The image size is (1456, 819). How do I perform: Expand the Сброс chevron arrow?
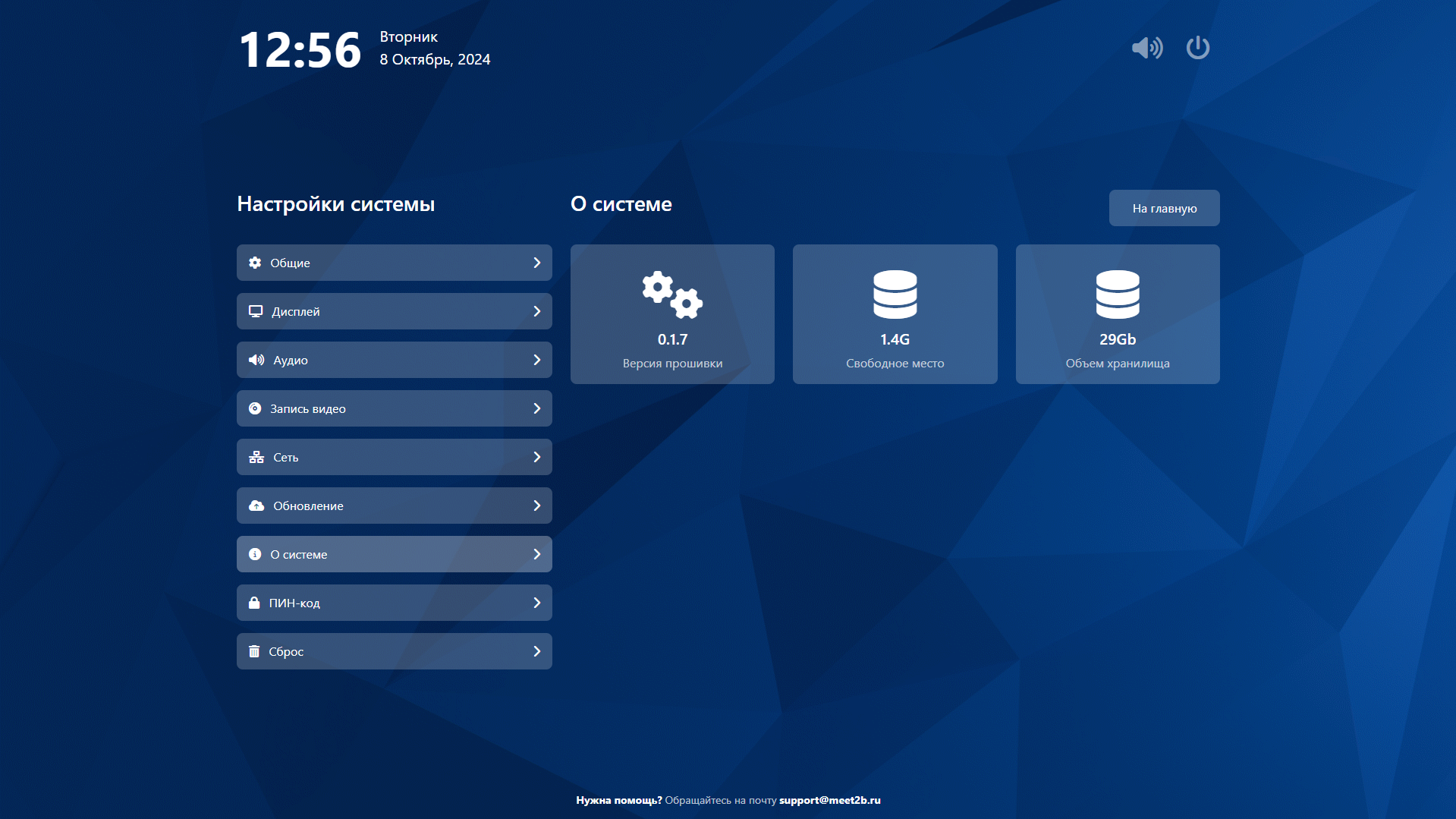[536, 651]
